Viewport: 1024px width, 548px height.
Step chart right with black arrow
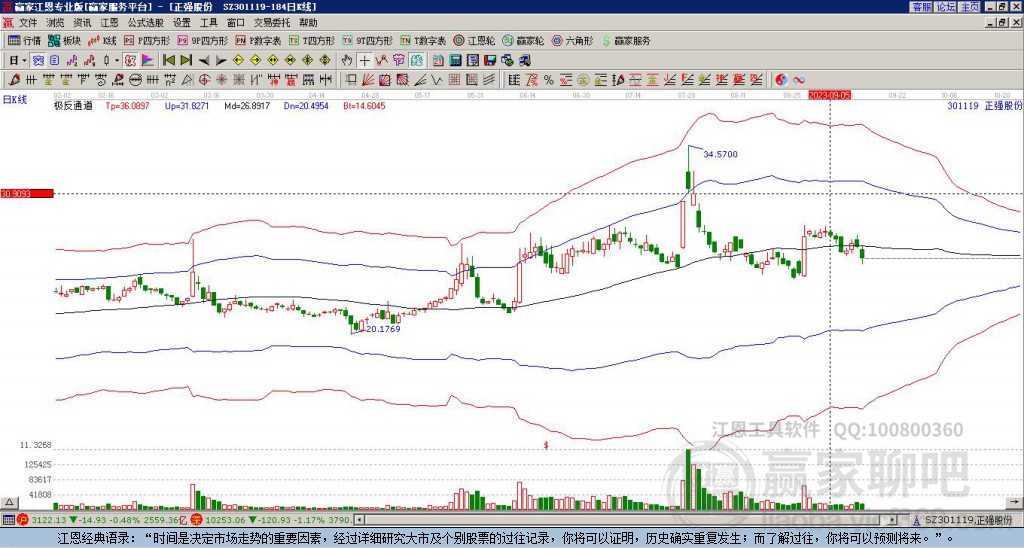pyautogui.click(x=221, y=61)
